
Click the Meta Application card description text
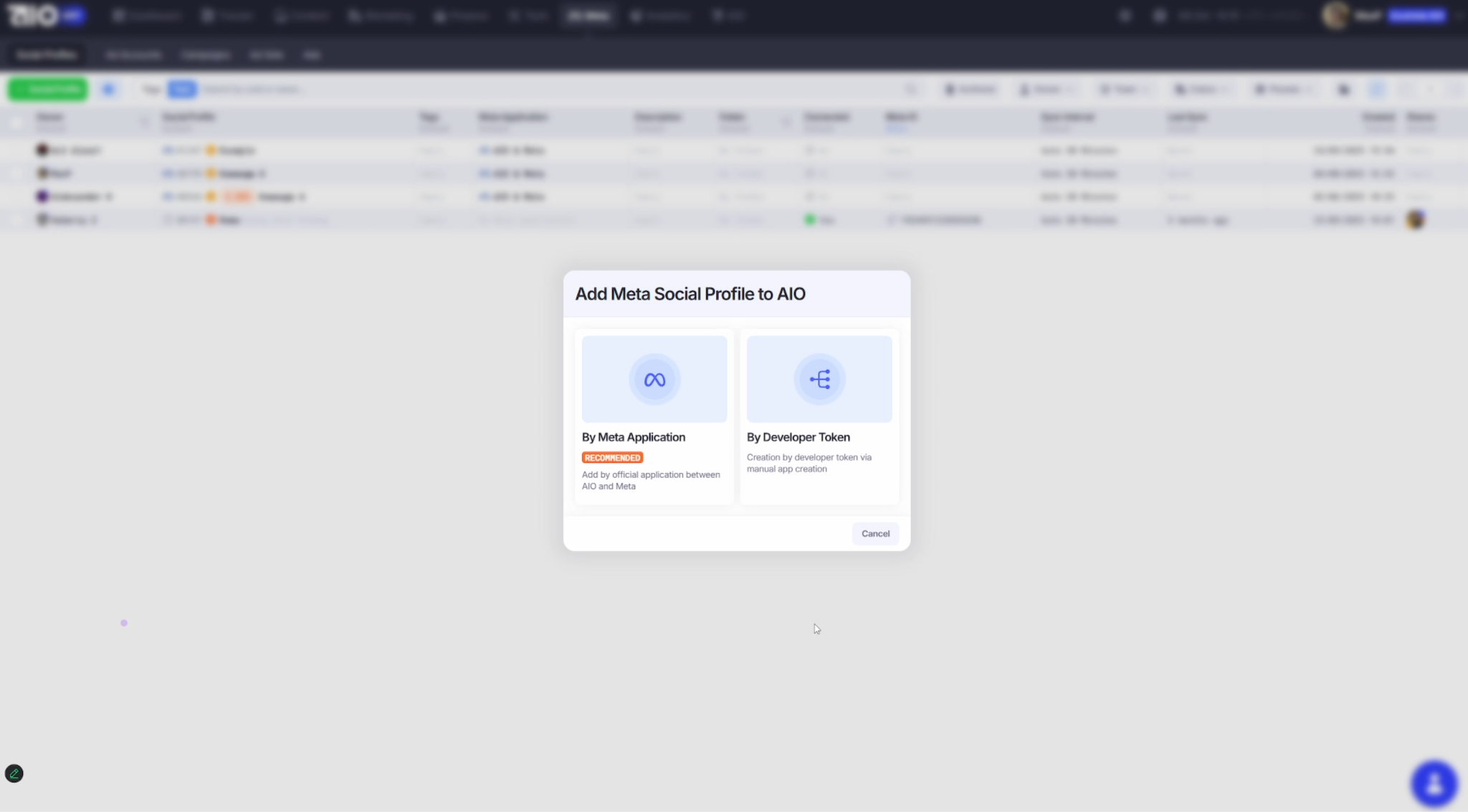(x=651, y=480)
